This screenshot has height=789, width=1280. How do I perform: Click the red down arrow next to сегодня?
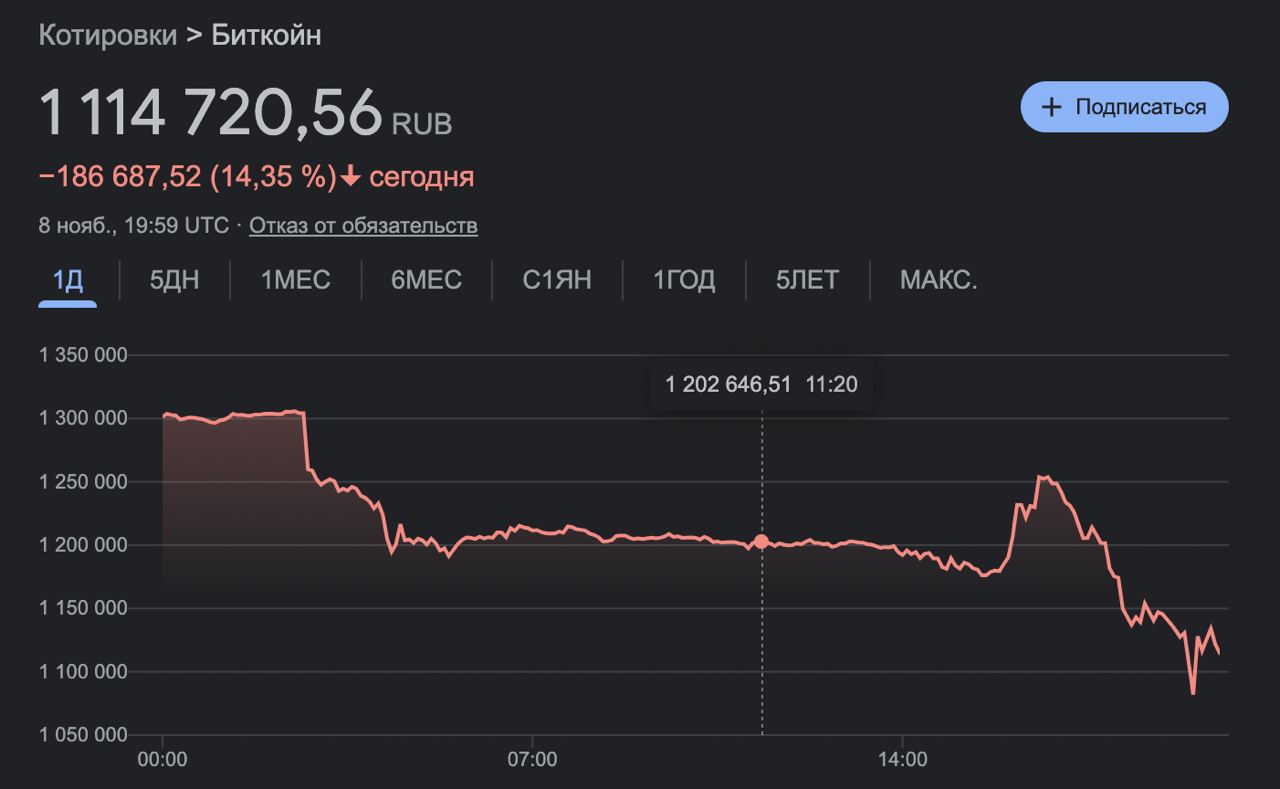point(350,178)
